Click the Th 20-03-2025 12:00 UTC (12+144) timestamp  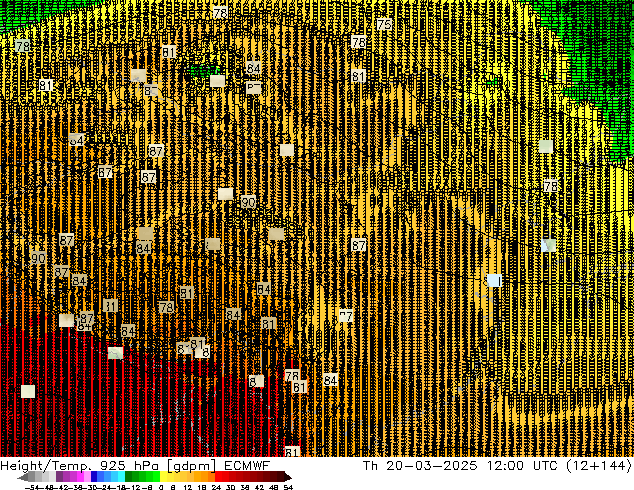[497, 466]
